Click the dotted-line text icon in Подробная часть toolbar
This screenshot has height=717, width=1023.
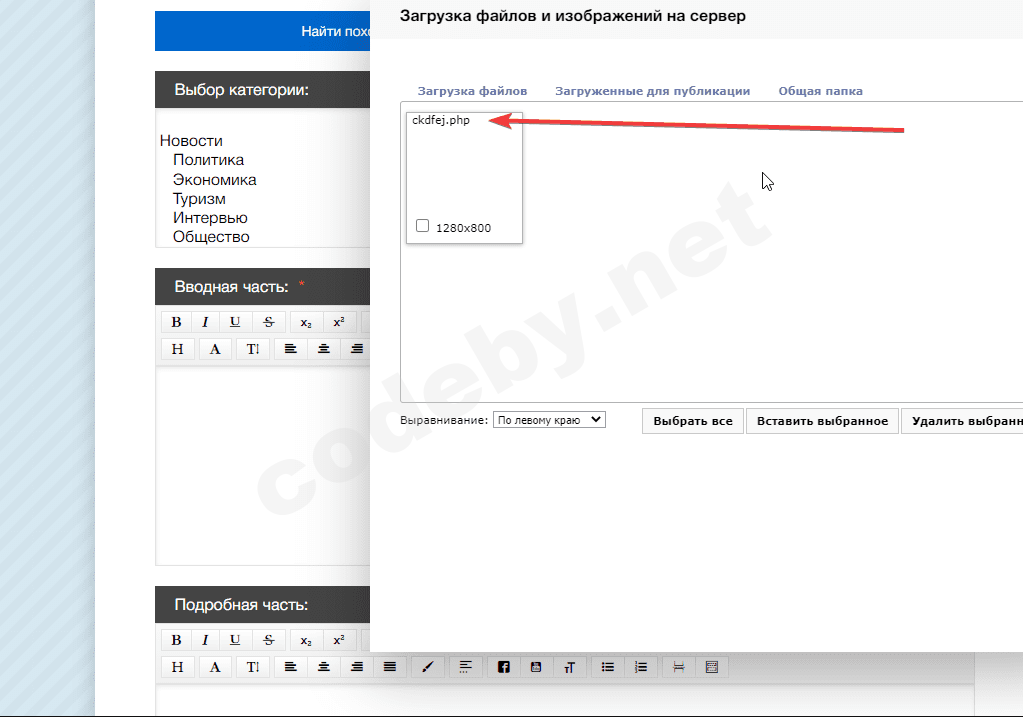tap(465, 667)
